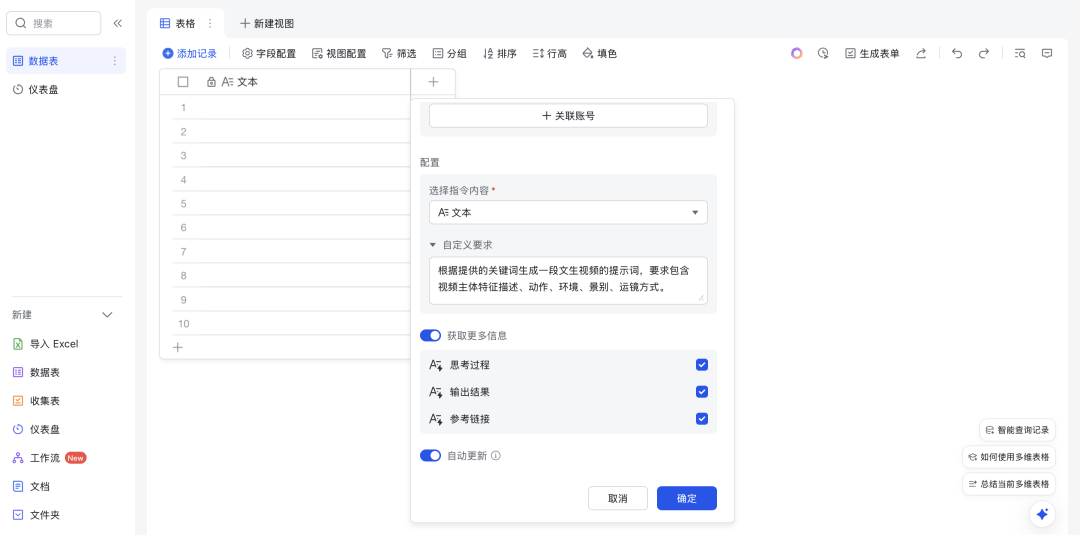Click the 关联账号 button
Screen dimensions: 1080x535
(568, 116)
